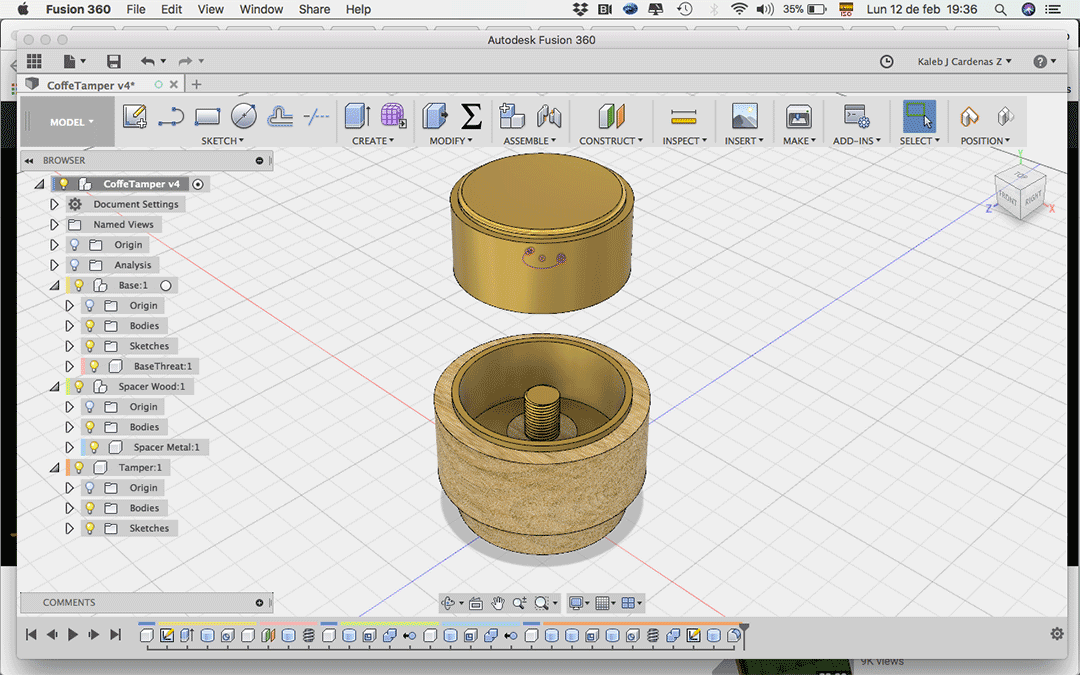Switch to the CoffeTamper v4 document tab
The width and height of the screenshot is (1080, 675).
[x=90, y=85]
